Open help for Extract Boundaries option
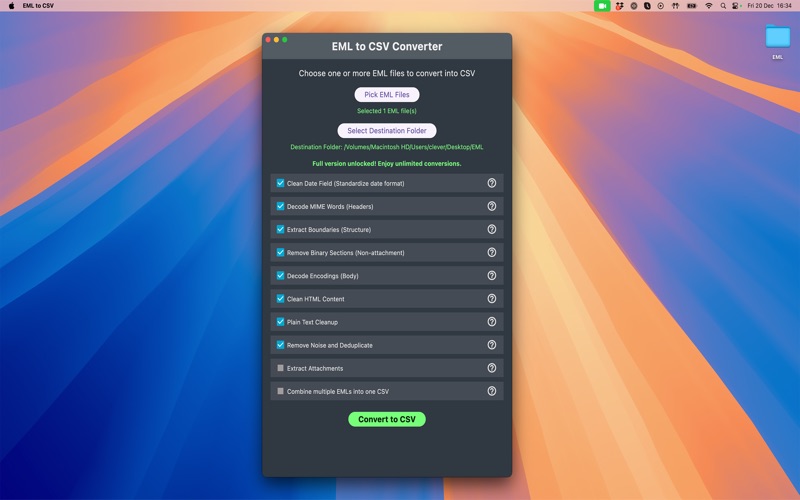 click(491, 229)
